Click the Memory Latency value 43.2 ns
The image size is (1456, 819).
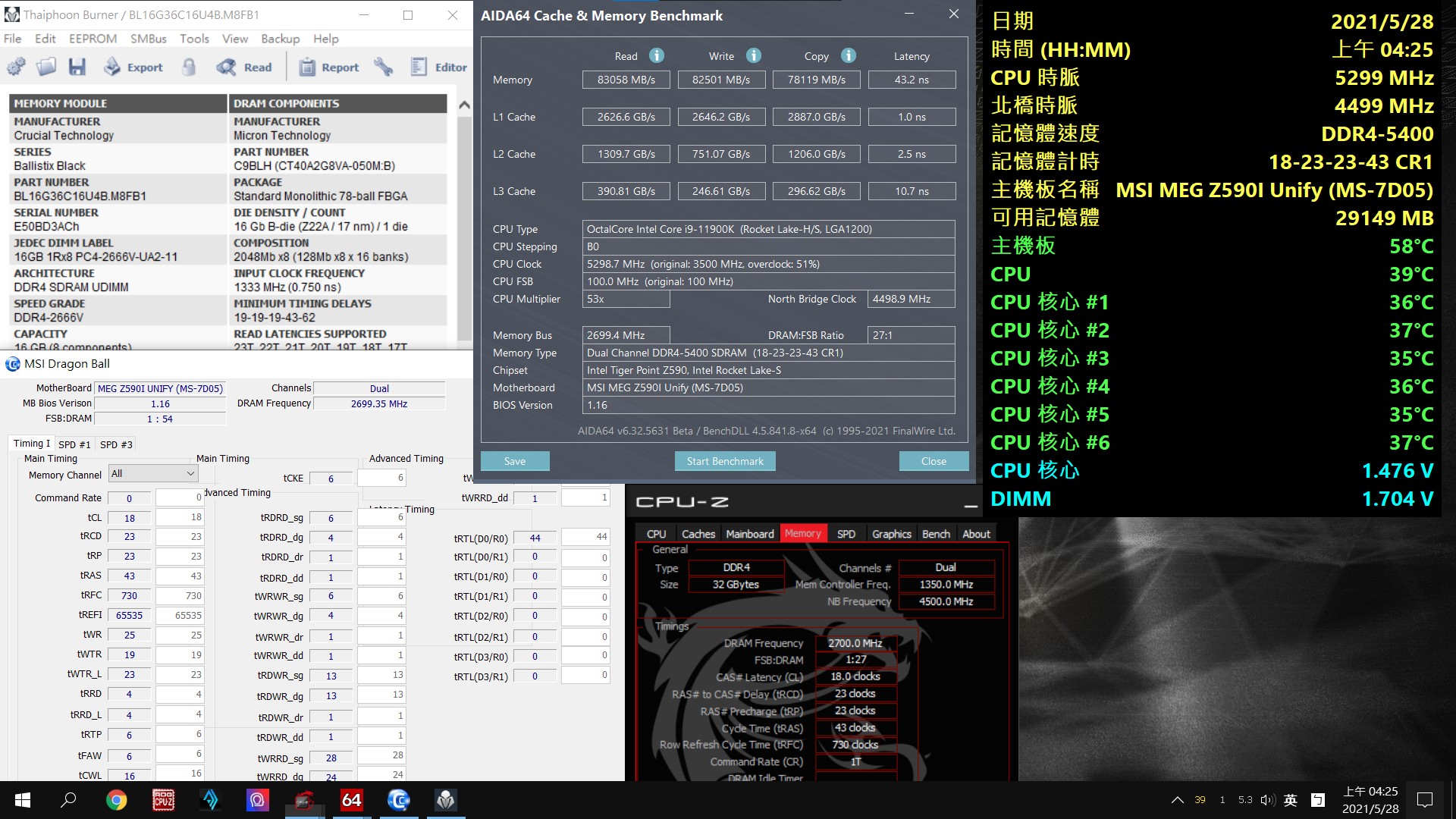click(912, 80)
